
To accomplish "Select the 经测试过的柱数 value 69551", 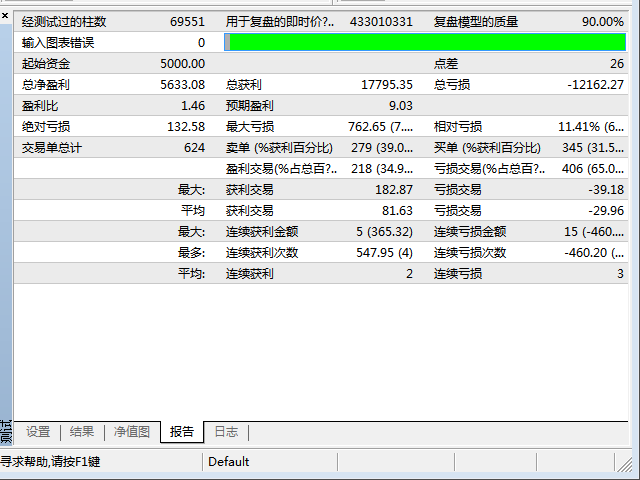I will (x=187, y=22).
